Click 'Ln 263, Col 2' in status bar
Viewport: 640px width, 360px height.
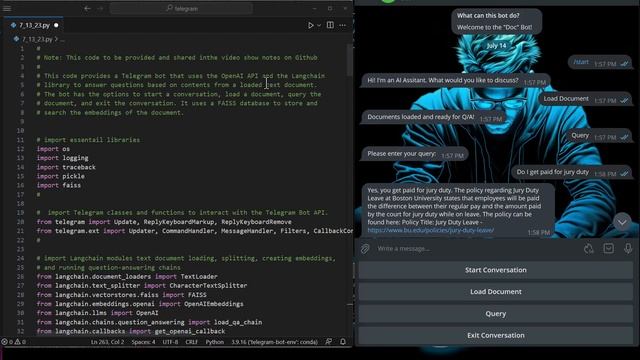107,342
